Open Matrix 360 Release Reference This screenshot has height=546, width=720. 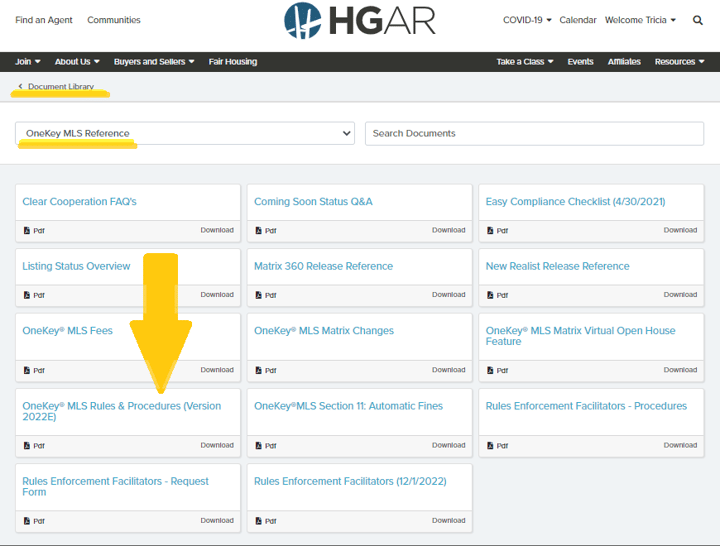point(323,266)
